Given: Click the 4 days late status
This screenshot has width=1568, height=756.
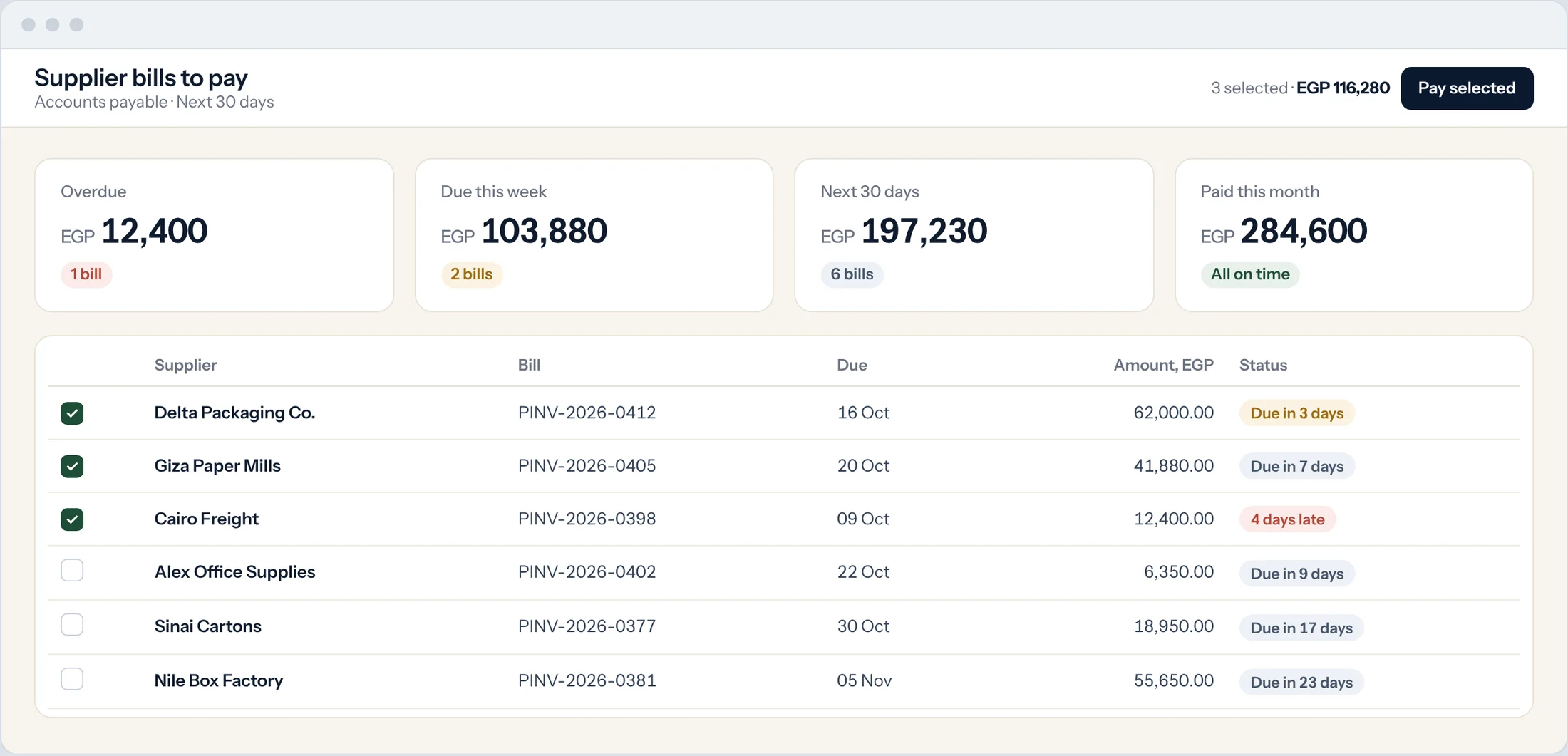Looking at the screenshot, I should pyautogui.click(x=1287, y=519).
